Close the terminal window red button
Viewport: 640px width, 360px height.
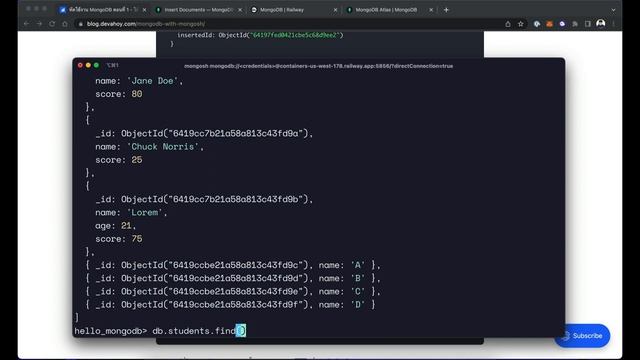[x=80, y=65]
